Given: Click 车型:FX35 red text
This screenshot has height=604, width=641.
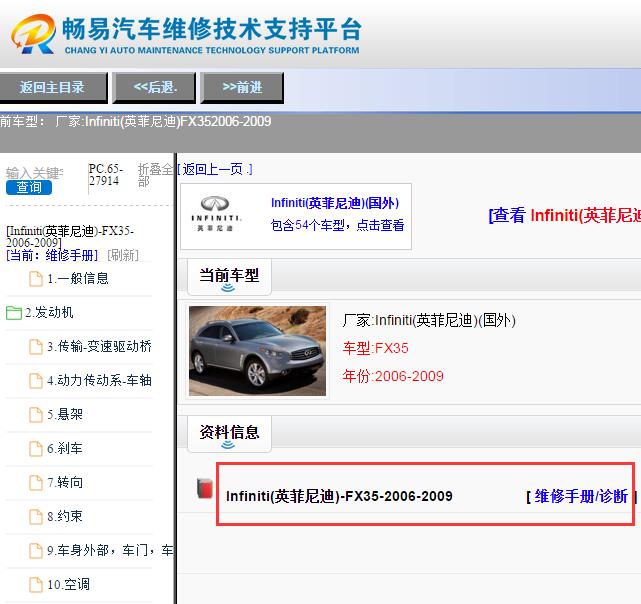Looking at the screenshot, I should [x=375, y=348].
